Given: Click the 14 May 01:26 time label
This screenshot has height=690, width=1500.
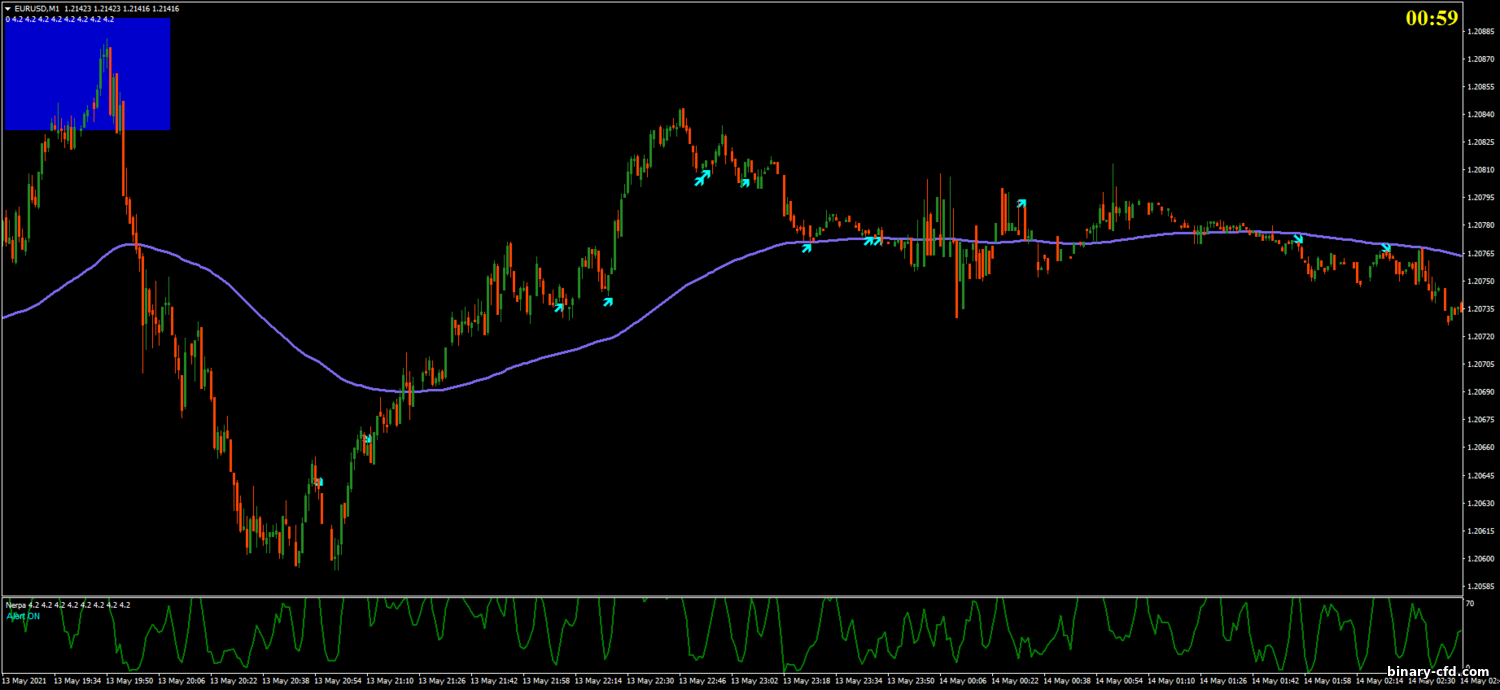Looking at the screenshot, I should click(1225, 680).
